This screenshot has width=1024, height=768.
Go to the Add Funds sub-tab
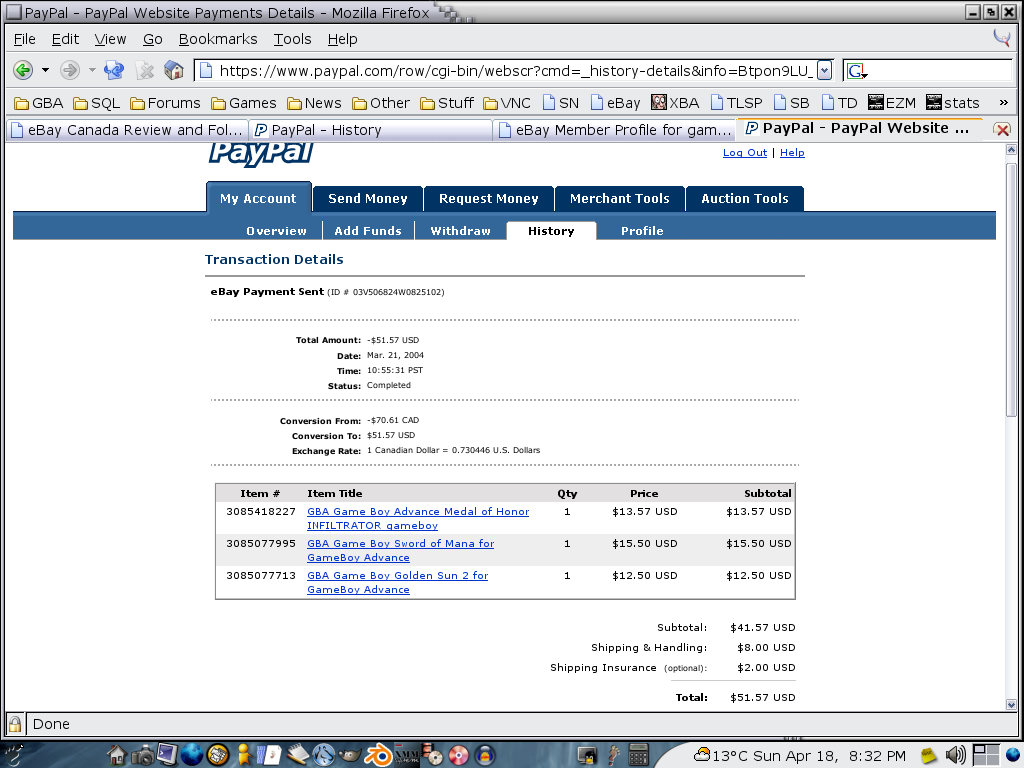tap(368, 231)
